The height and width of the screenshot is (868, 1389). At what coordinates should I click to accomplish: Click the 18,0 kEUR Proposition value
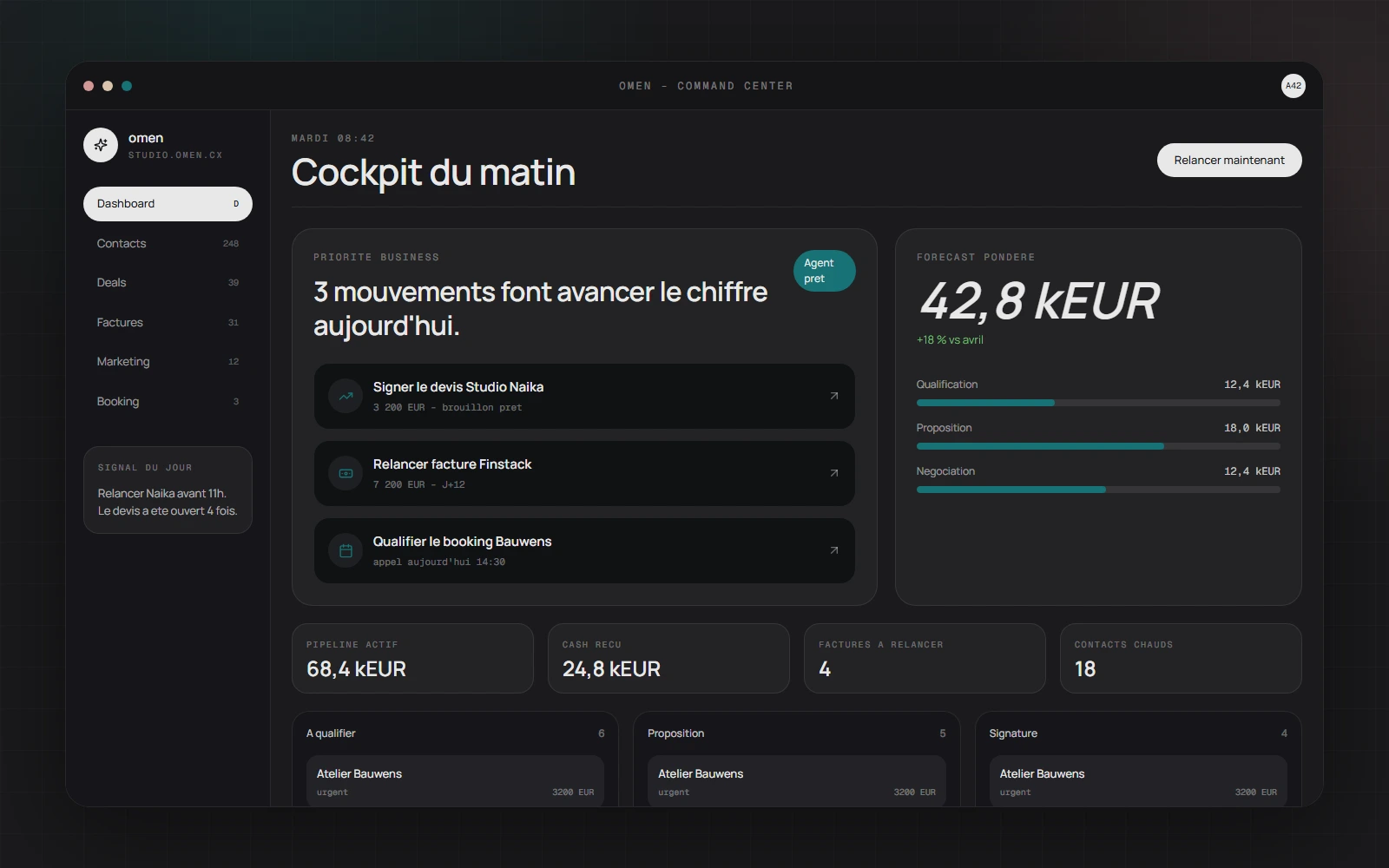tap(1252, 428)
